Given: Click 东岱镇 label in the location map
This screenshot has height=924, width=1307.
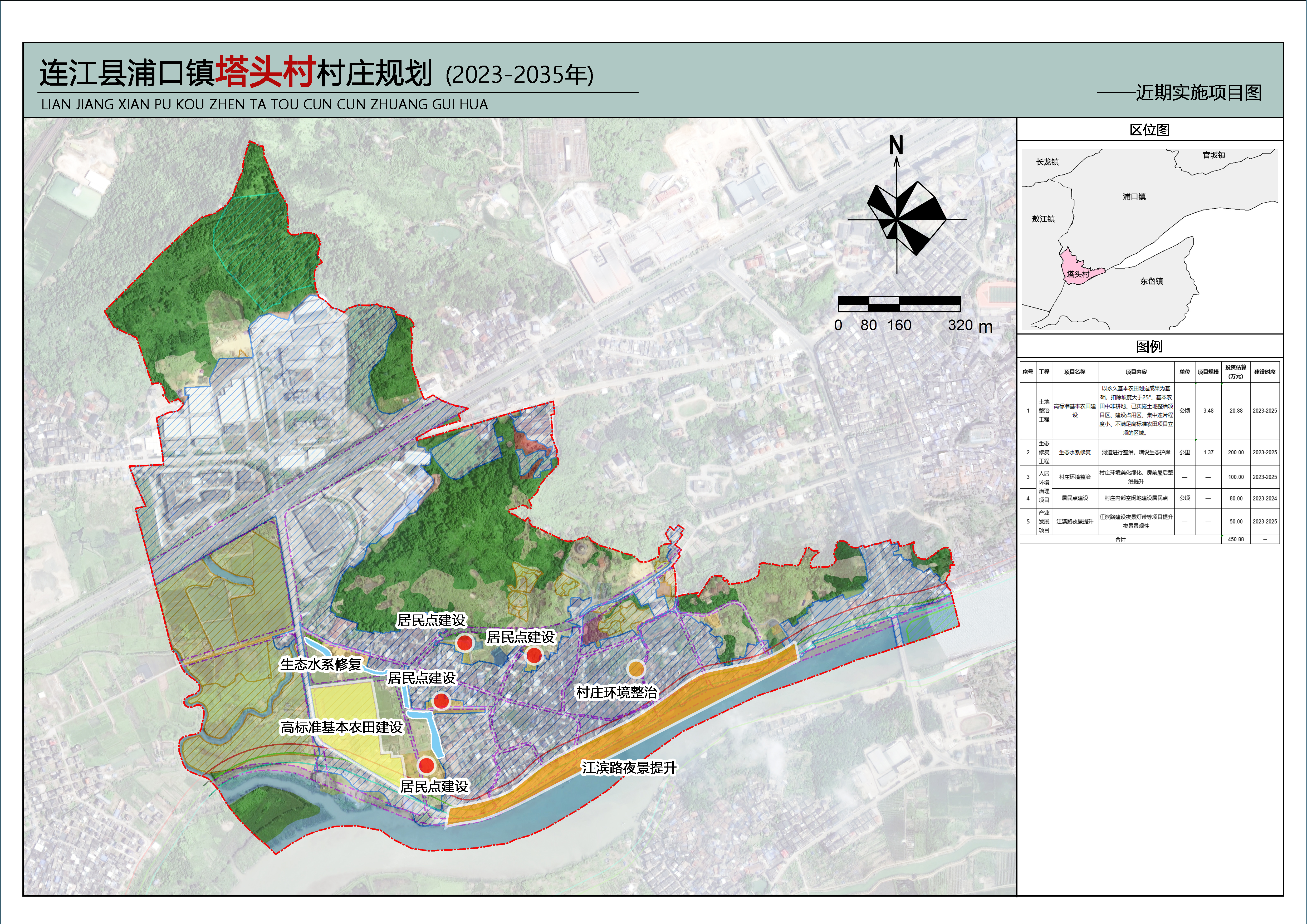Looking at the screenshot, I should (x=1151, y=281).
